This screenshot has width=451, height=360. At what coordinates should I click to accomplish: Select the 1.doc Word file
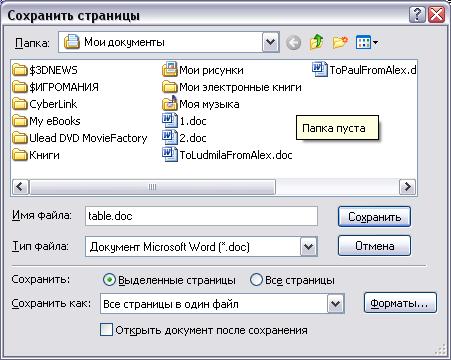pyautogui.click(x=184, y=121)
